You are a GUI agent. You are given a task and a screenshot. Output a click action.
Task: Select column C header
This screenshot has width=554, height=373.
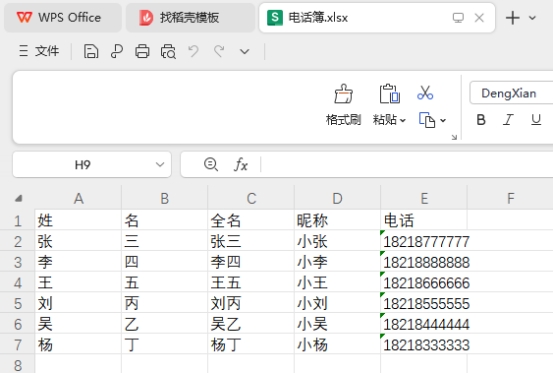tap(251, 199)
